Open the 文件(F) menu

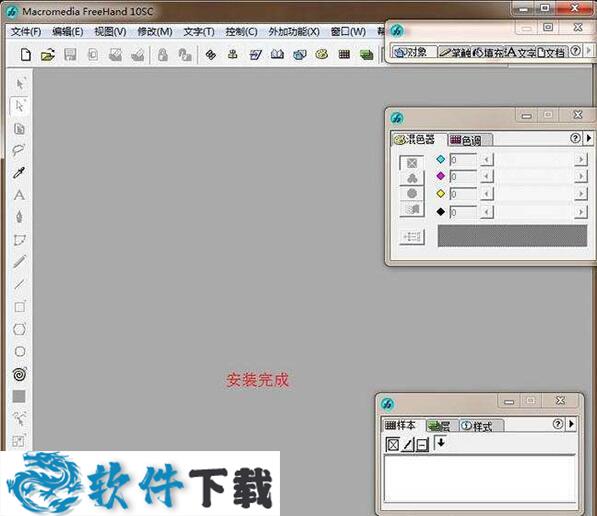[x=26, y=32]
